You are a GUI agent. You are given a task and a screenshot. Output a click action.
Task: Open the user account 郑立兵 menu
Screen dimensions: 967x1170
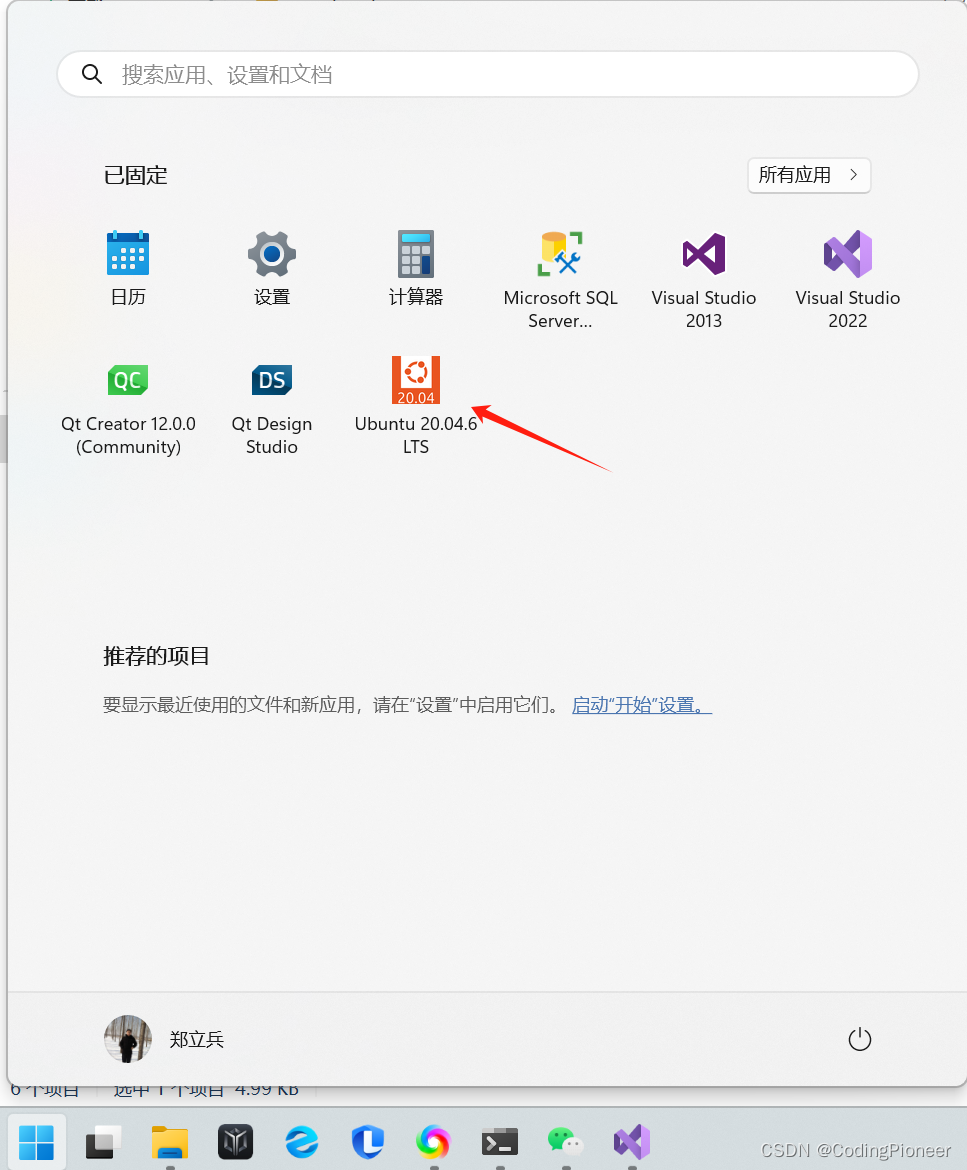pyautogui.click(x=164, y=1039)
